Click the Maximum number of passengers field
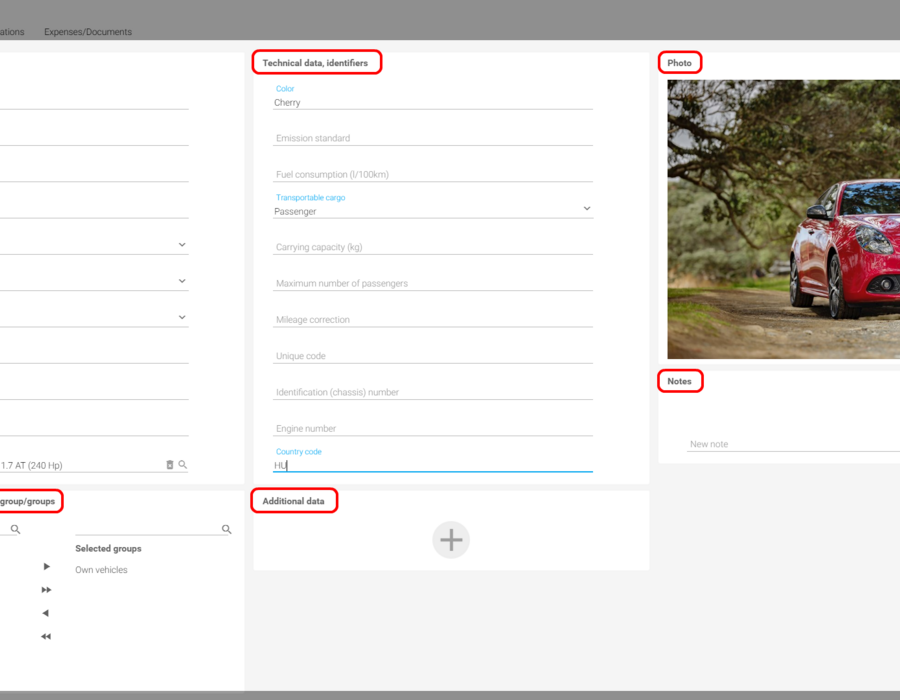The width and height of the screenshot is (900, 700). [x=433, y=283]
